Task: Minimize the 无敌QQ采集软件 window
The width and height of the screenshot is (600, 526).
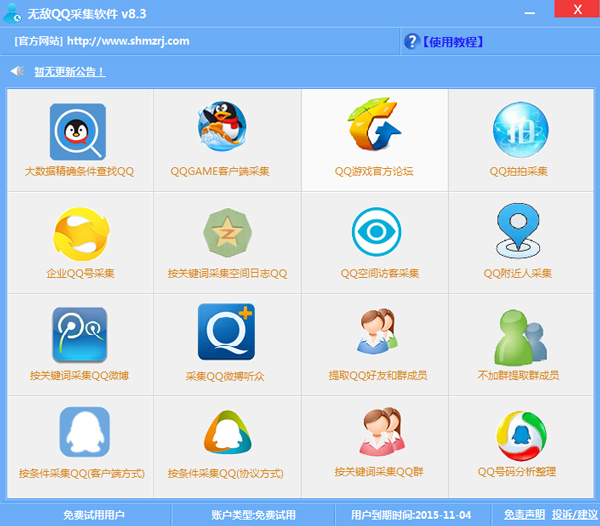Action: tap(530, 13)
